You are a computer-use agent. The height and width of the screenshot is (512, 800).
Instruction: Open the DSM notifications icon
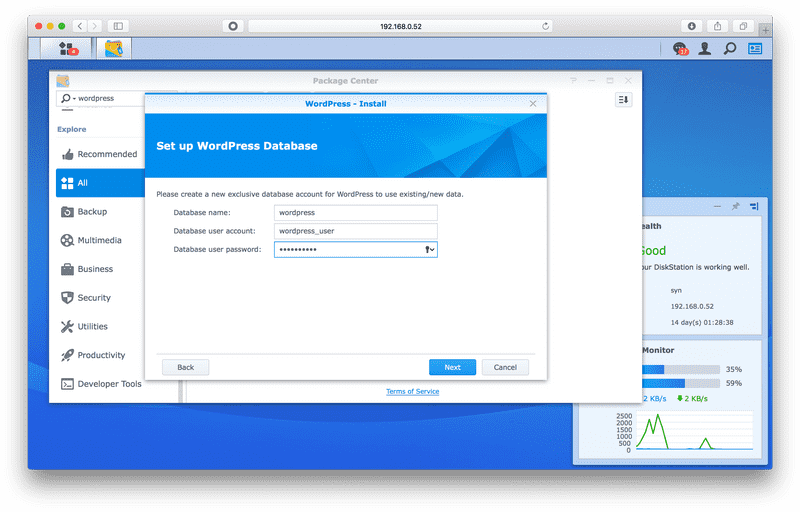click(681, 48)
